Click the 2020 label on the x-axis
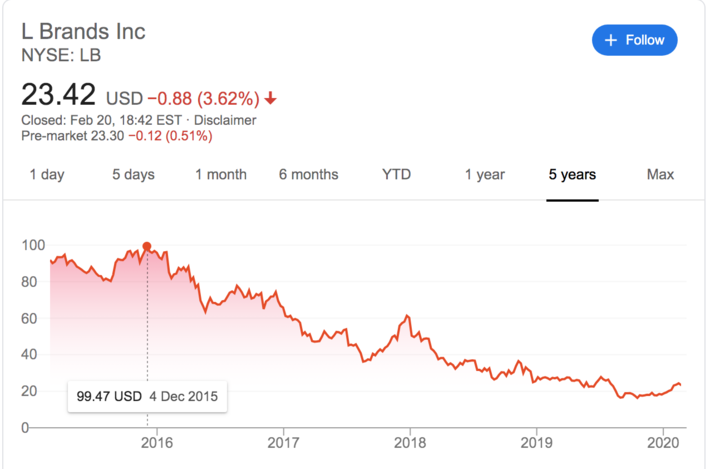This screenshot has width=720, height=469. point(661,442)
